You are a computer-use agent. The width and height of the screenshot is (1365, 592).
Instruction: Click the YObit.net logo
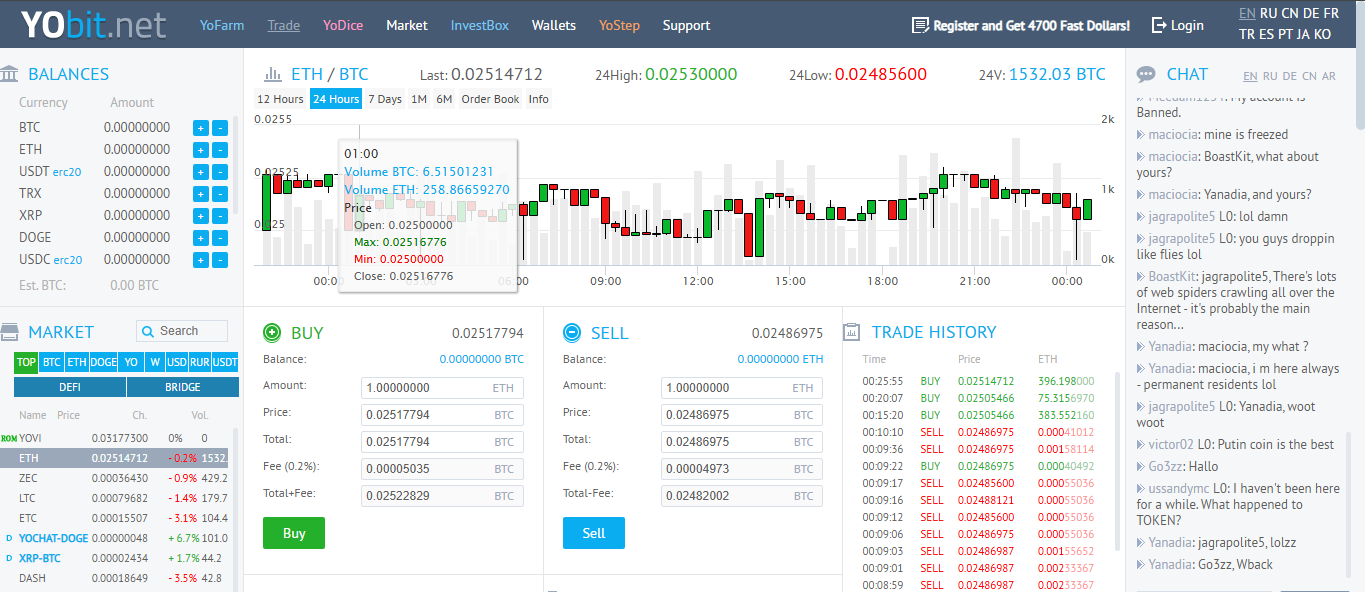click(x=93, y=25)
